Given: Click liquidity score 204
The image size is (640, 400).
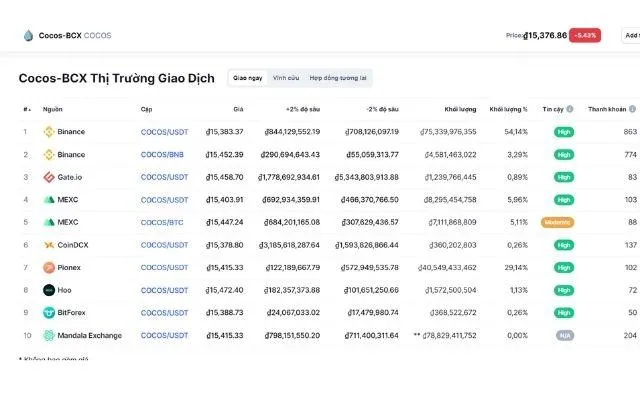Looking at the screenshot, I should tap(630, 336).
